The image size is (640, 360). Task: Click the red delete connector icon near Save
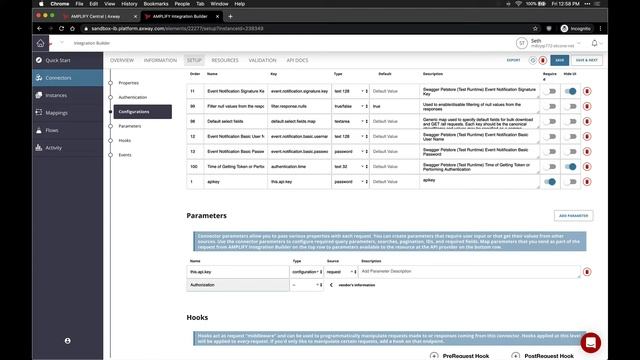[x=543, y=60]
